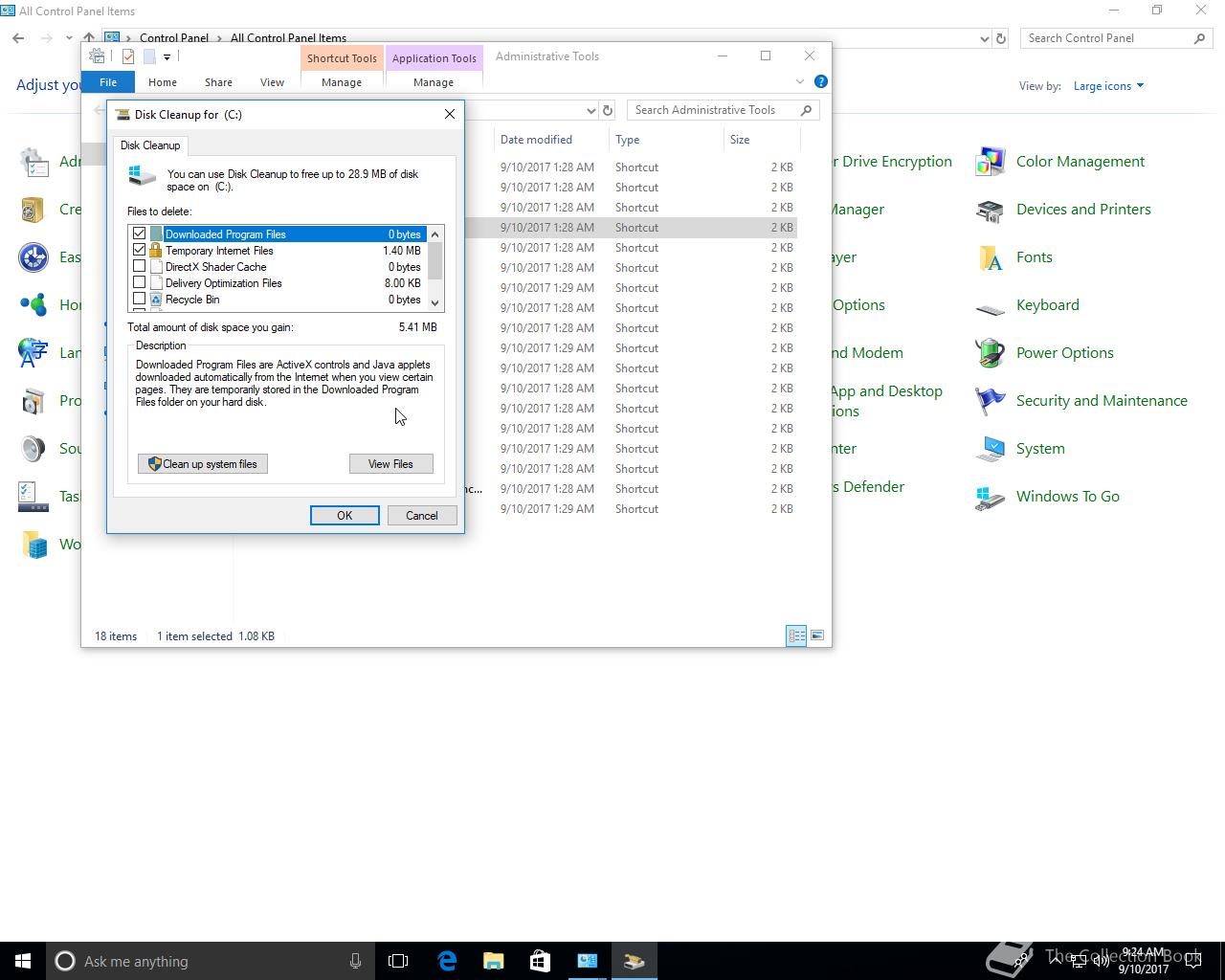This screenshot has height=980, width=1225.
Task: Expand the ribbon with the chevron
Action: 800,82
